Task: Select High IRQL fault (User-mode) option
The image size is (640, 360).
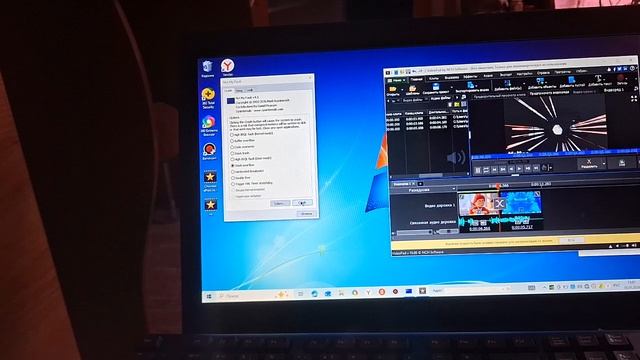Action: (251, 159)
